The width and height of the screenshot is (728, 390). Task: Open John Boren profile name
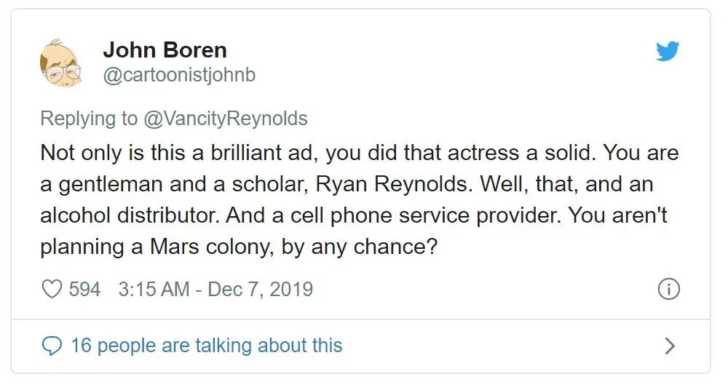(165, 50)
